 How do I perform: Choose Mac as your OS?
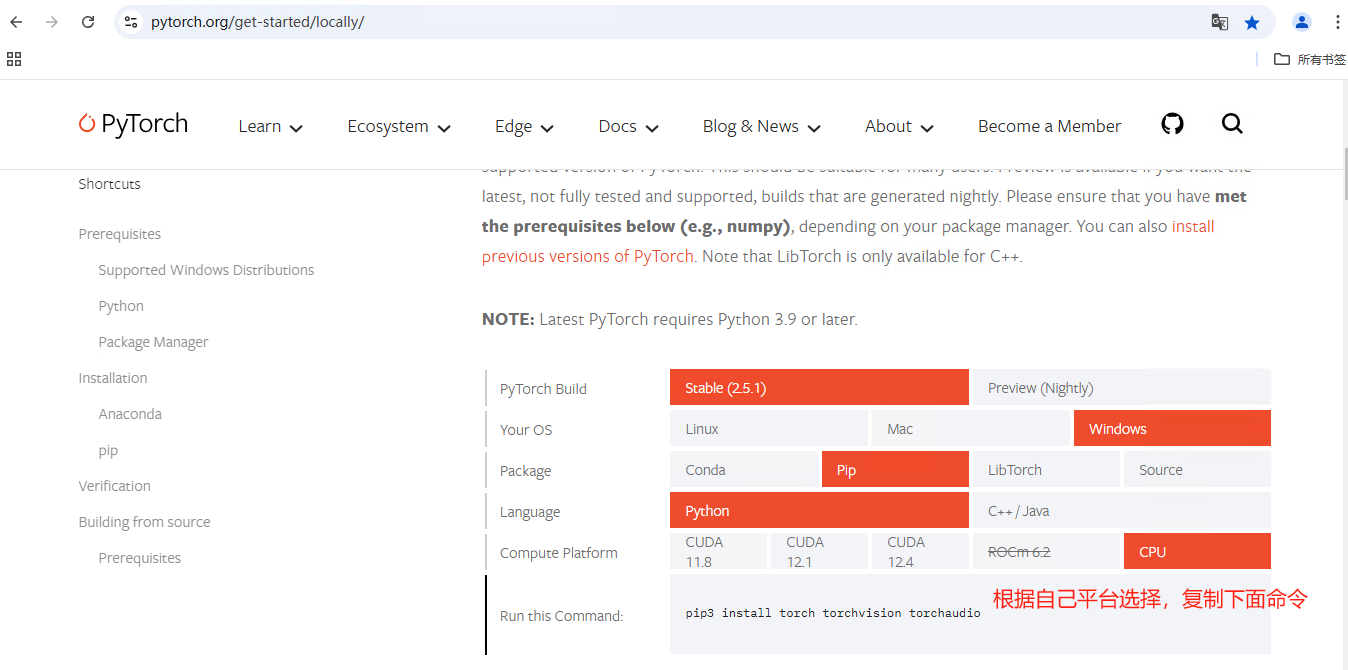click(x=970, y=429)
